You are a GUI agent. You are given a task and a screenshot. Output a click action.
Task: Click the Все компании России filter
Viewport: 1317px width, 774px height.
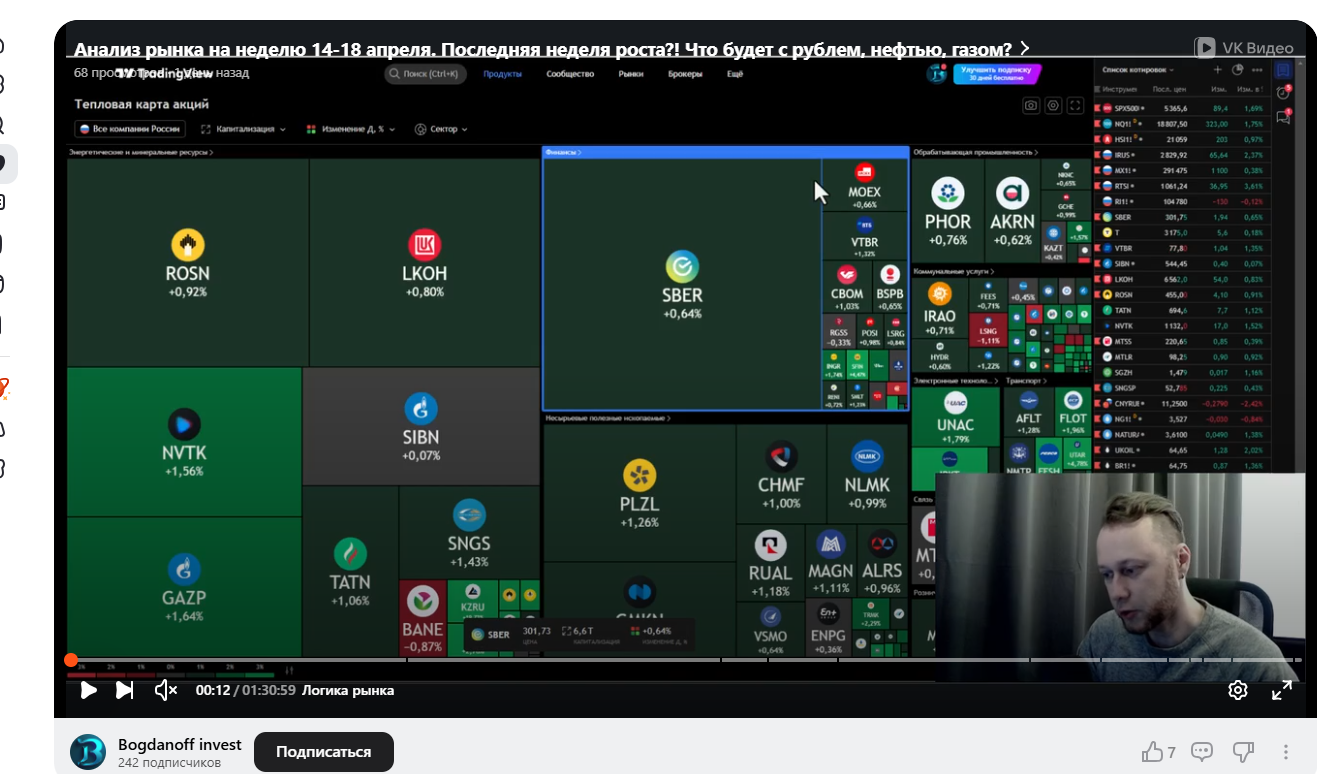pos(130,129)
